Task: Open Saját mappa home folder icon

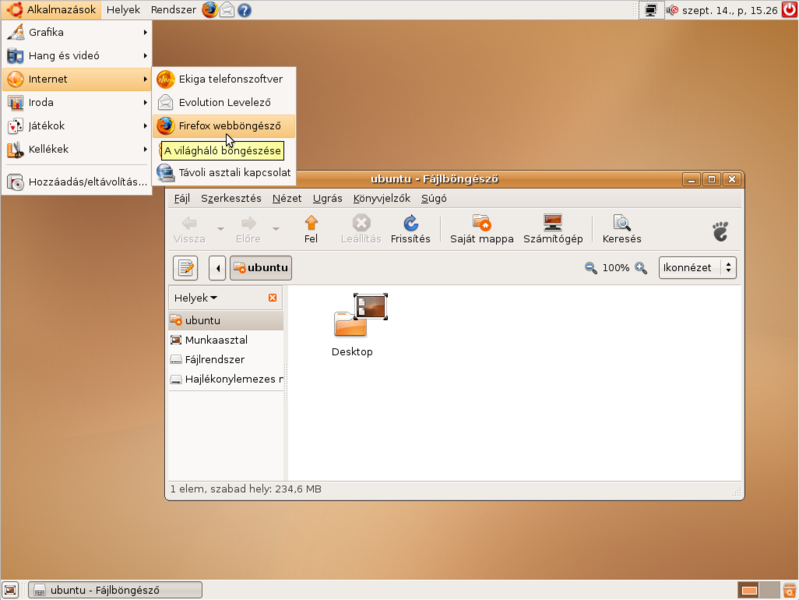Action: click(481, 223)
